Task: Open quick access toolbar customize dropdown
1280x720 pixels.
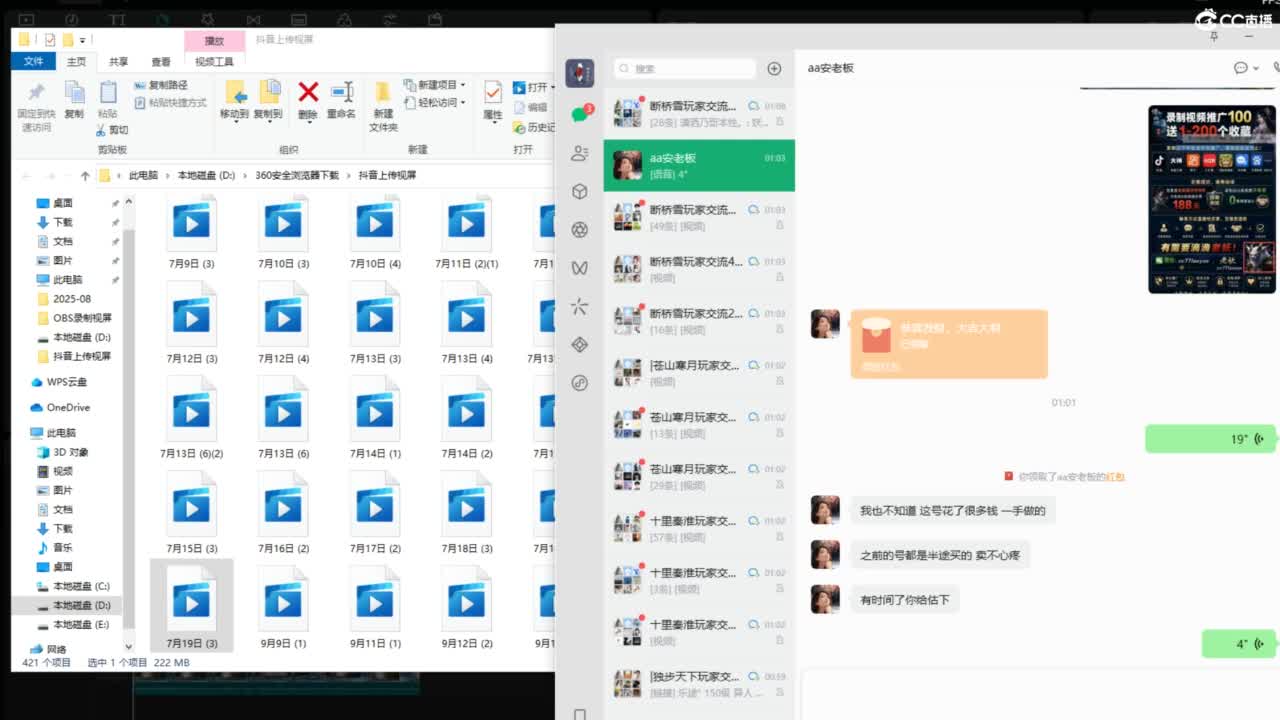Action: point(83,41)
